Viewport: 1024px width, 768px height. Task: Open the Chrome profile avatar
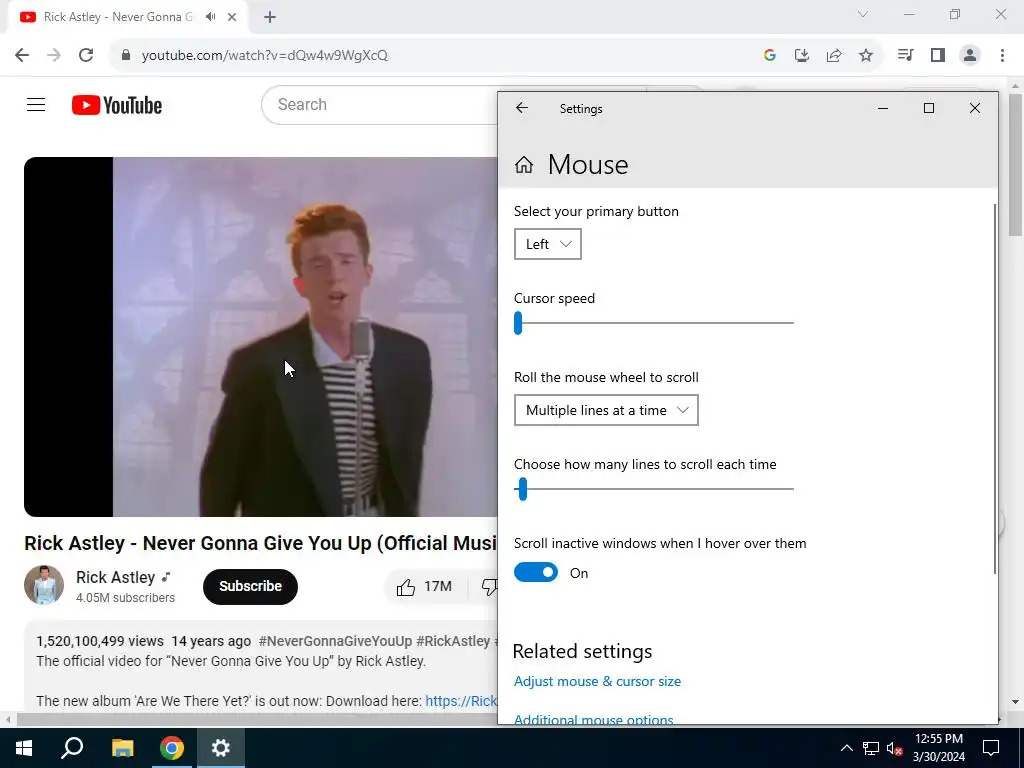coord(970,56)
